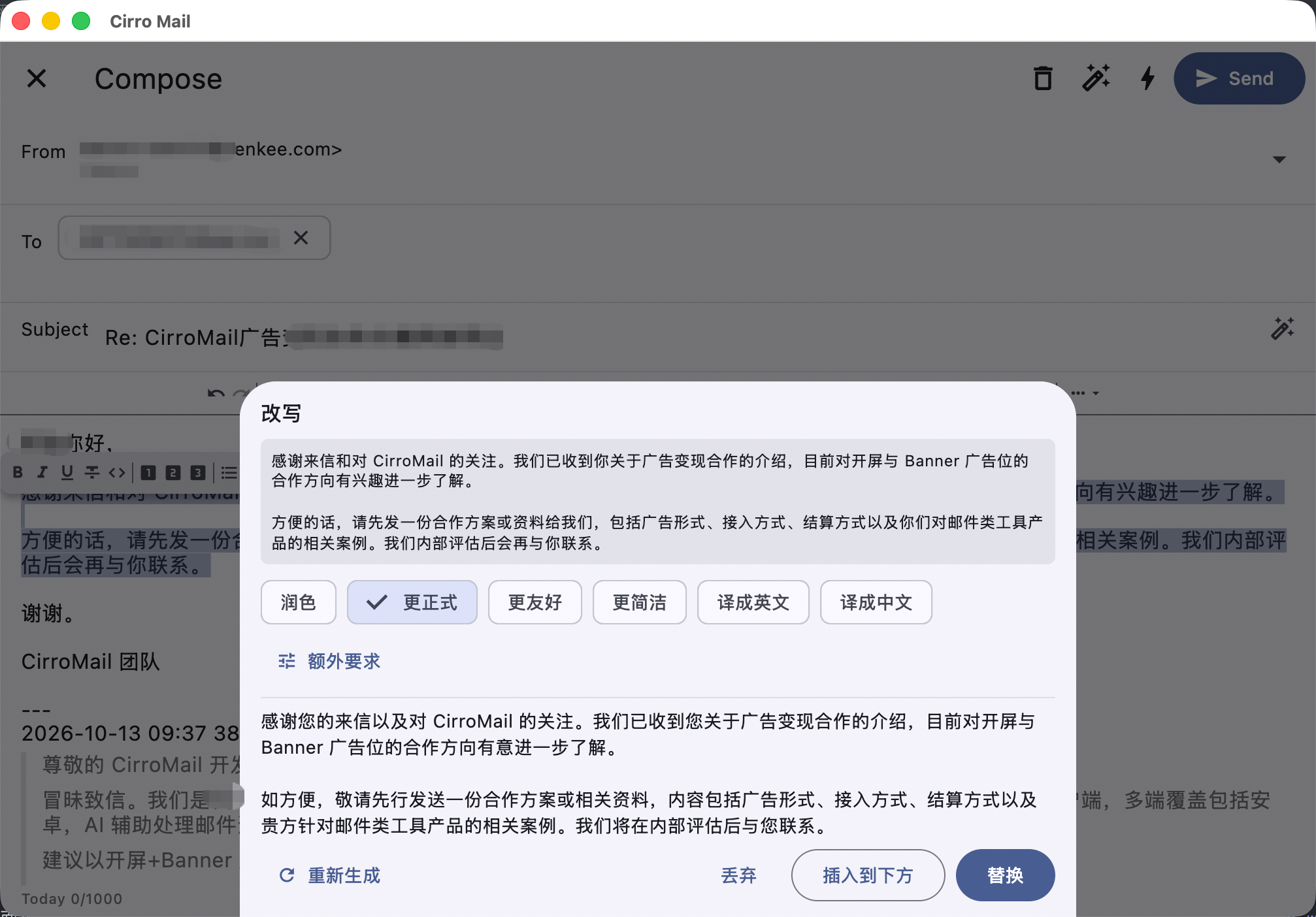The image size is (1316, 917).
Task: Choose 译成中文 translation option
Action: (876, 602)
